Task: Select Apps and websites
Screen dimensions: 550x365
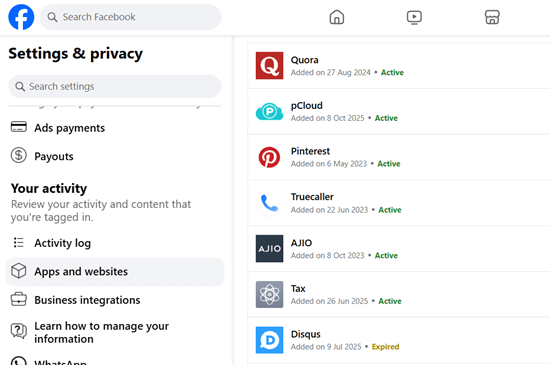Action: click(x=115, y=271)
